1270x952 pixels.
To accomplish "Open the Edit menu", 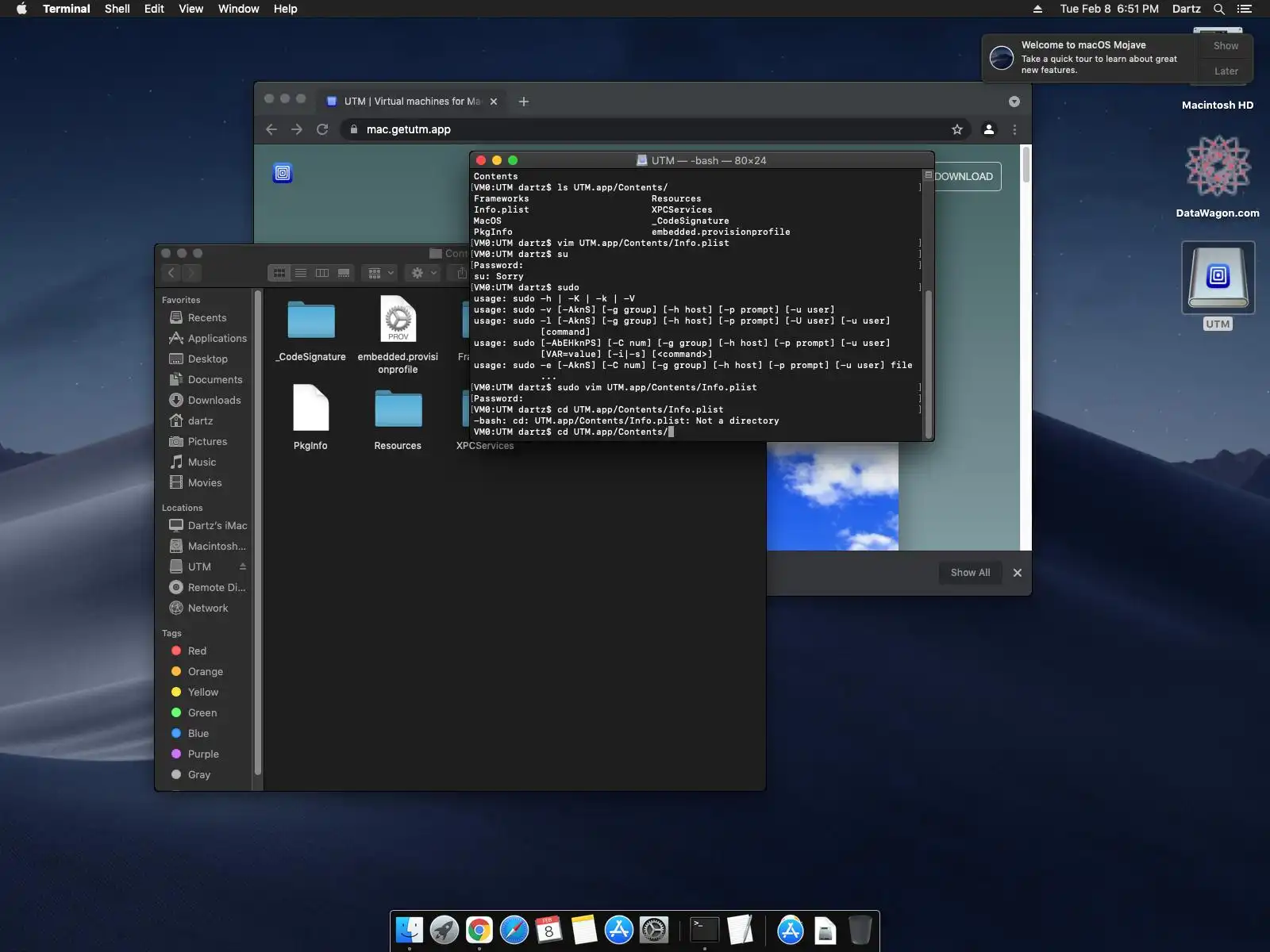I will pos(154,9).
